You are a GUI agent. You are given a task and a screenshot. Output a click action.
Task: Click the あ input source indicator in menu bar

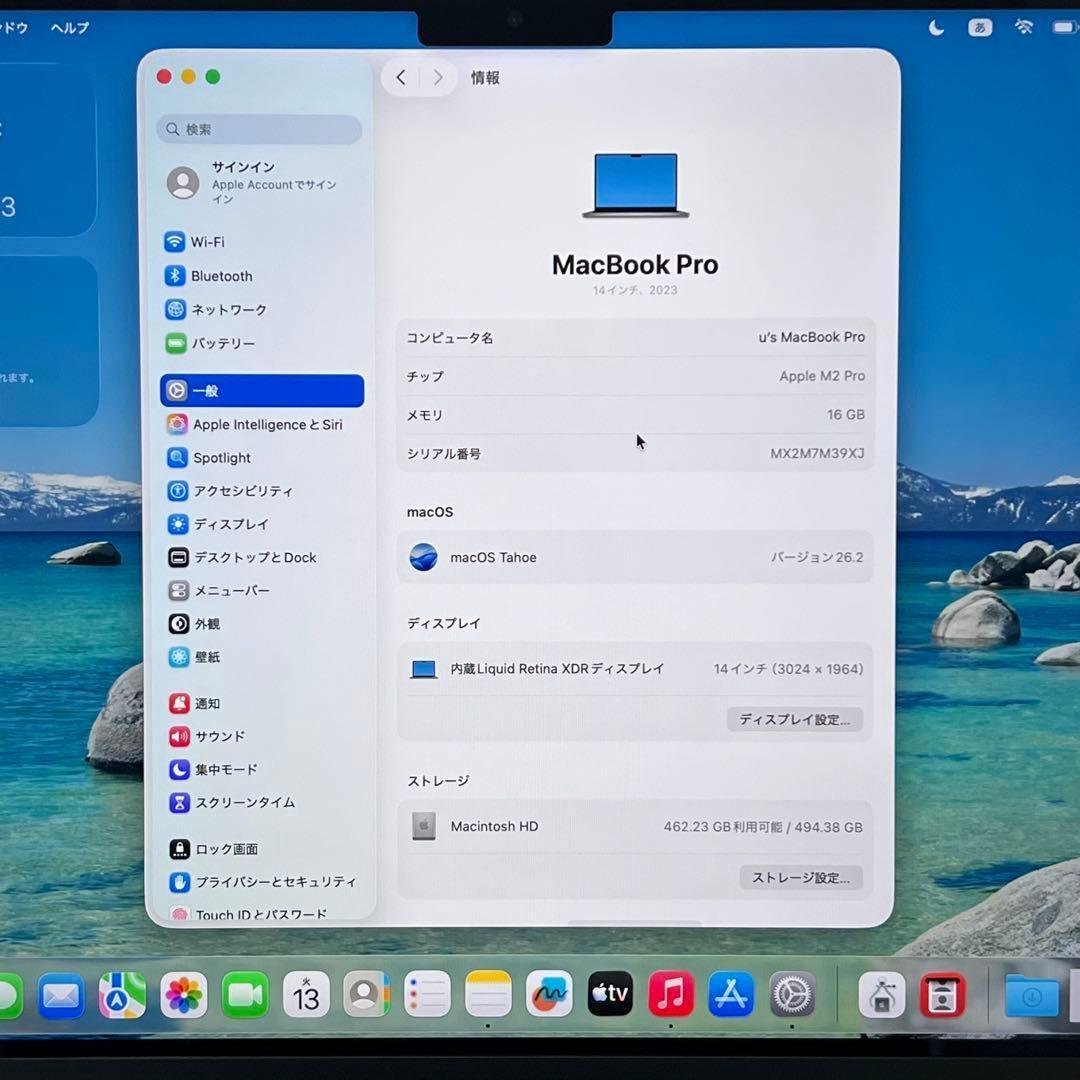point(979,27)
